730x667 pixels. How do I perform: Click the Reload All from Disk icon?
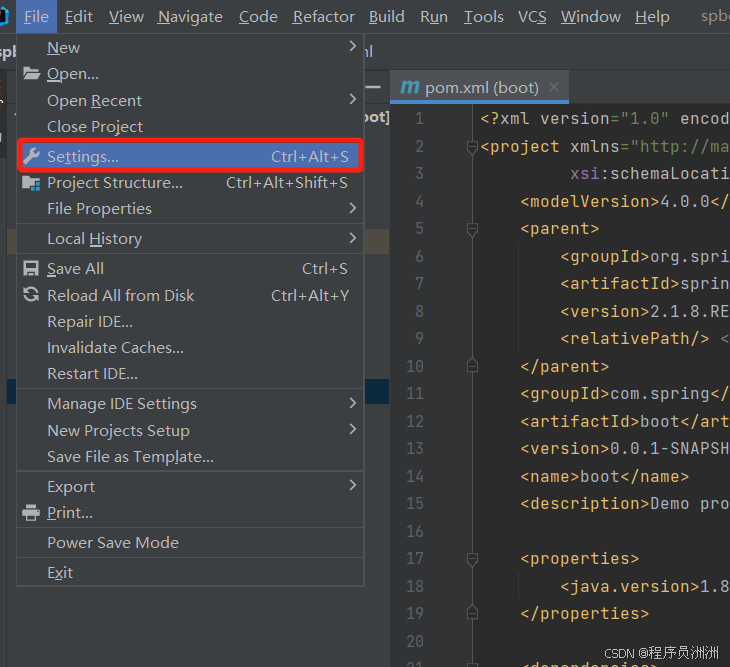31,295
